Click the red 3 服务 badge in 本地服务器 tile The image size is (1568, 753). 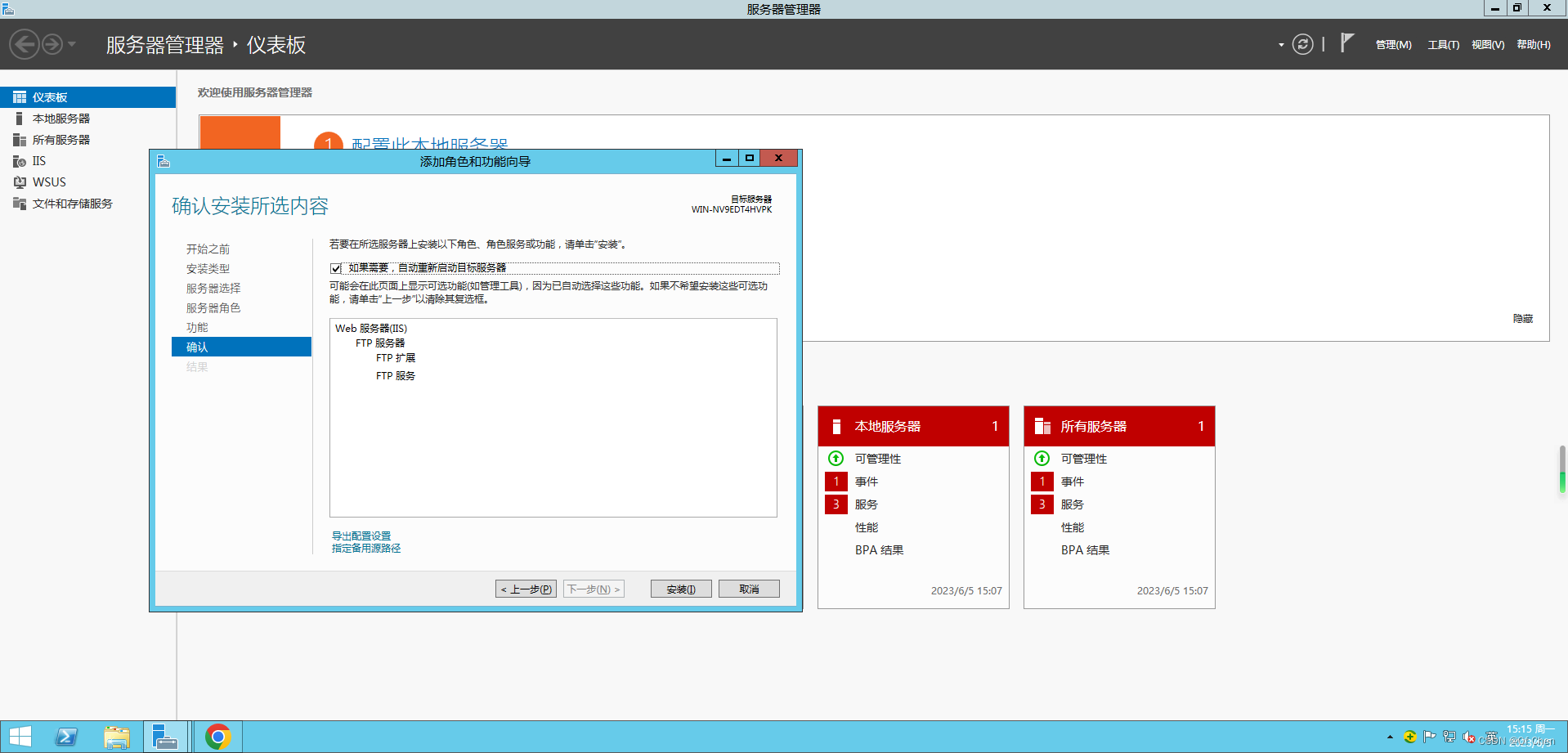(x=836, y=504)
